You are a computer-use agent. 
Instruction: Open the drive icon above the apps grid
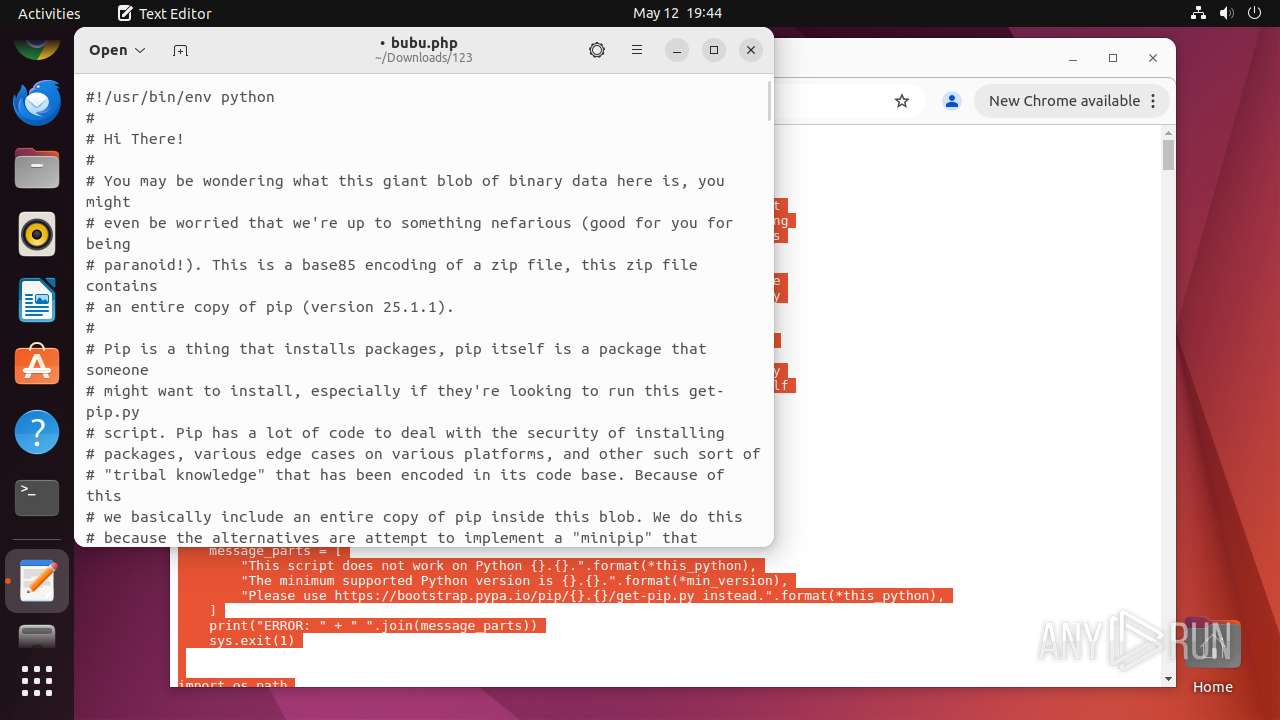point(37,636)
